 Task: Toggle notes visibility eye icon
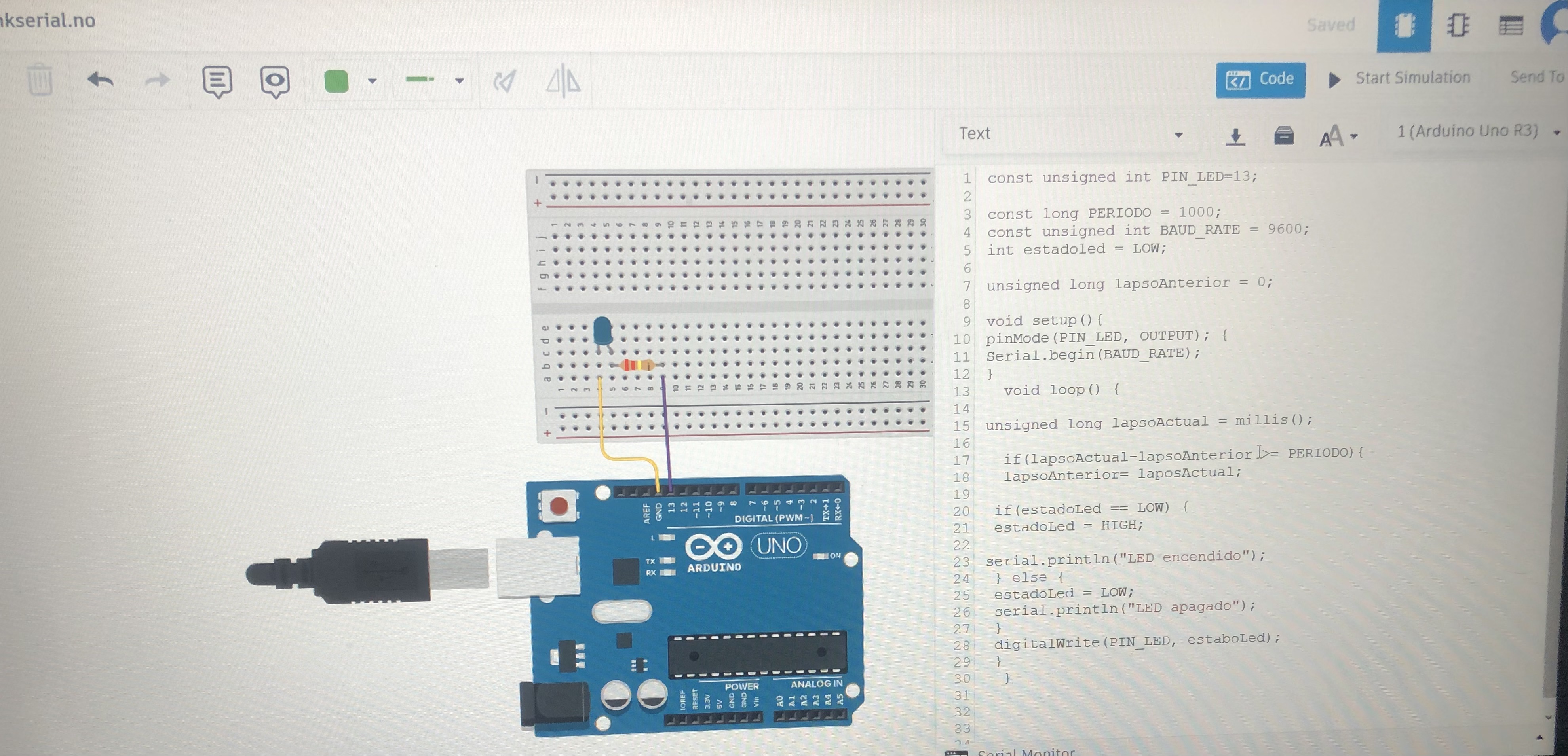click(274, 81)
